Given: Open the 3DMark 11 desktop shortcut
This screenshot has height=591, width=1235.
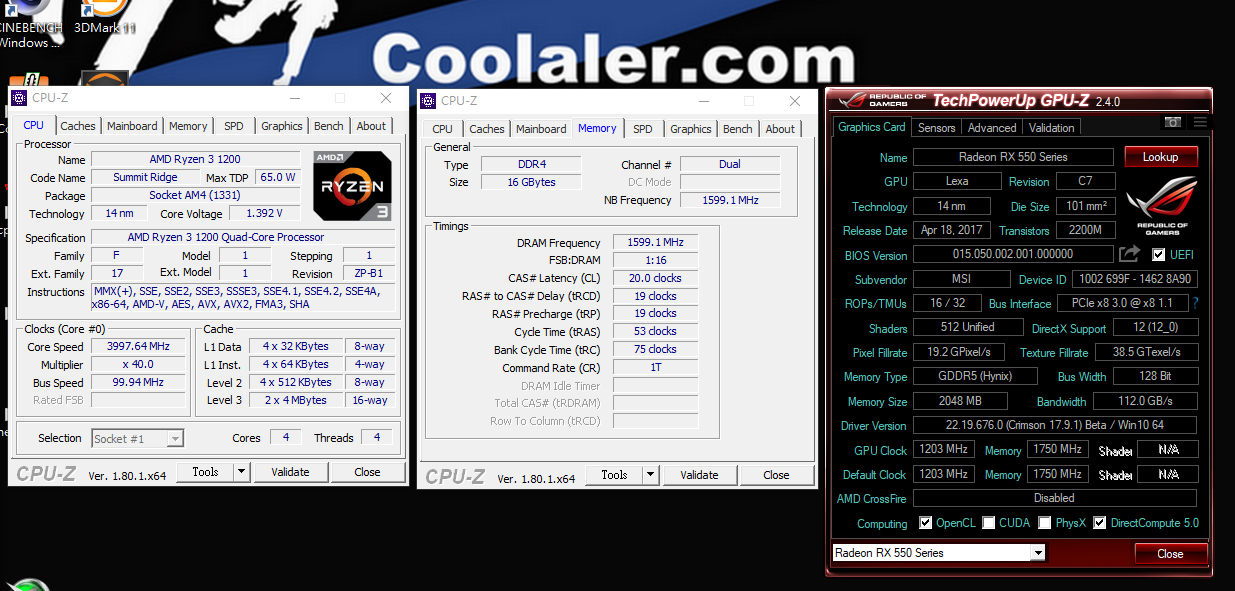Looking at the screenshot, I should [x=105, y=18].
